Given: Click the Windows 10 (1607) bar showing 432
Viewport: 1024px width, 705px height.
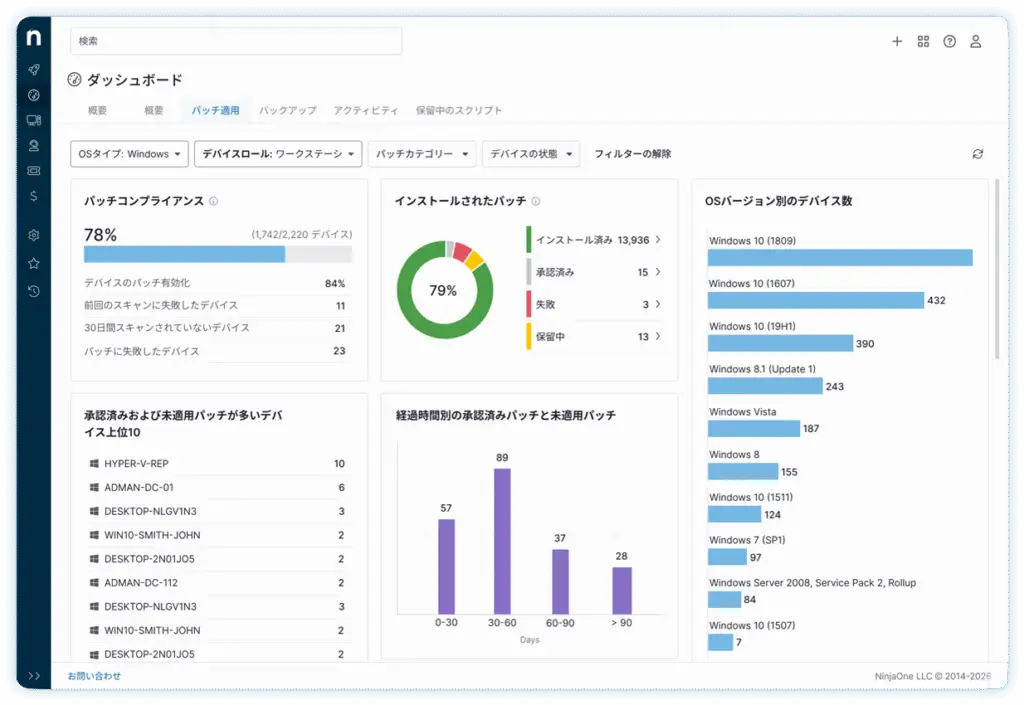Looking at the screenshot, I should coord(816,300).
